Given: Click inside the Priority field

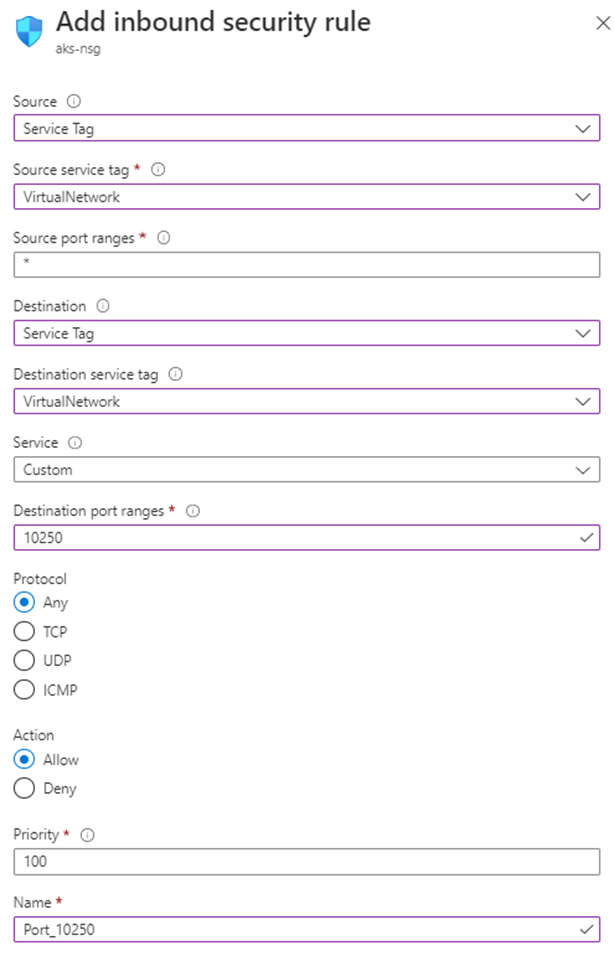Looking at the screenshot, I should [300, 861].
